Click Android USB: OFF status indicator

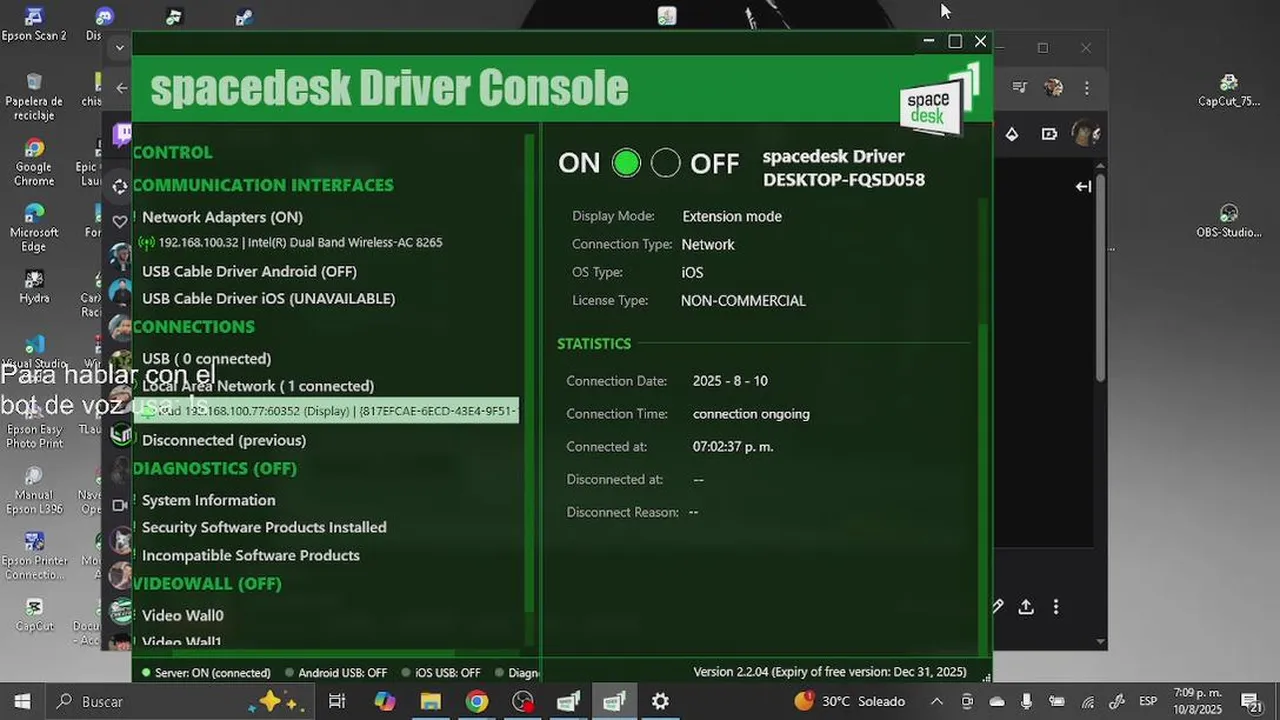click(x=336, y=673)
